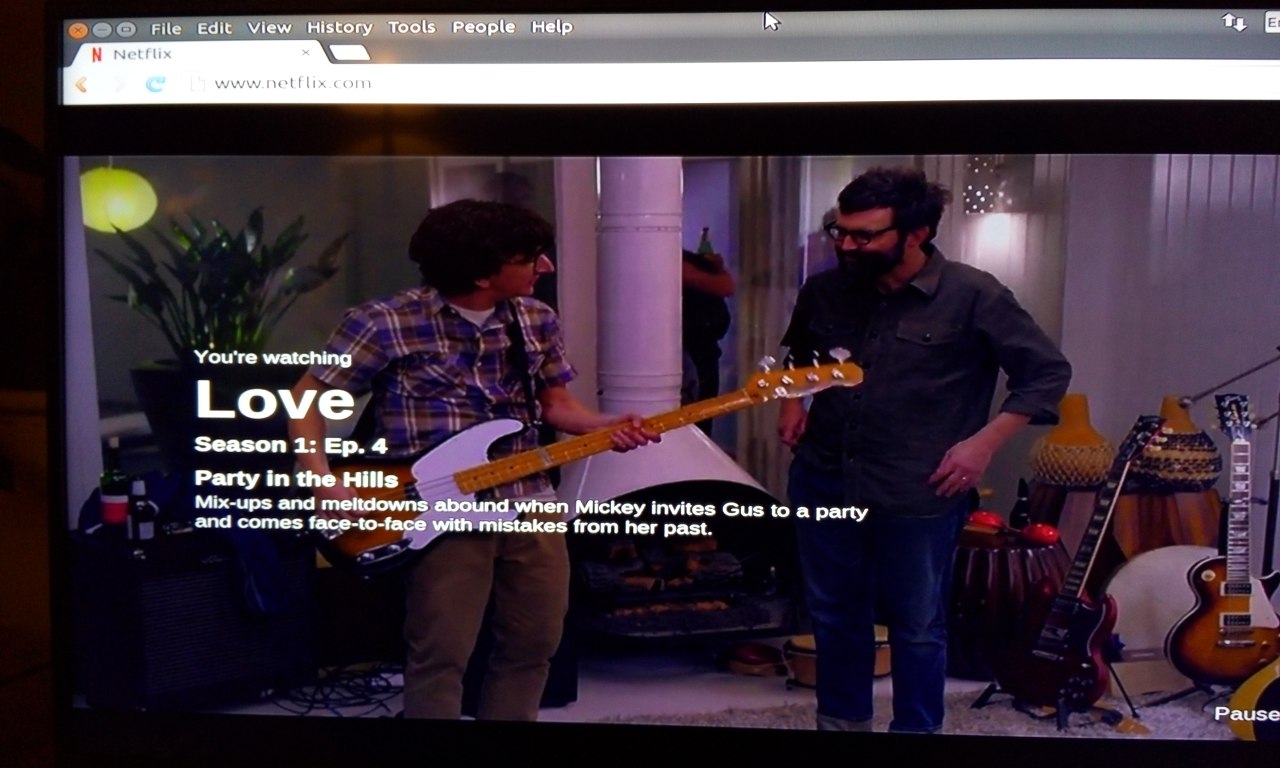Open the Edit menu
The height and width of the screenshot is (768, 1280).
pyautogui.click(x=214, y=28)
